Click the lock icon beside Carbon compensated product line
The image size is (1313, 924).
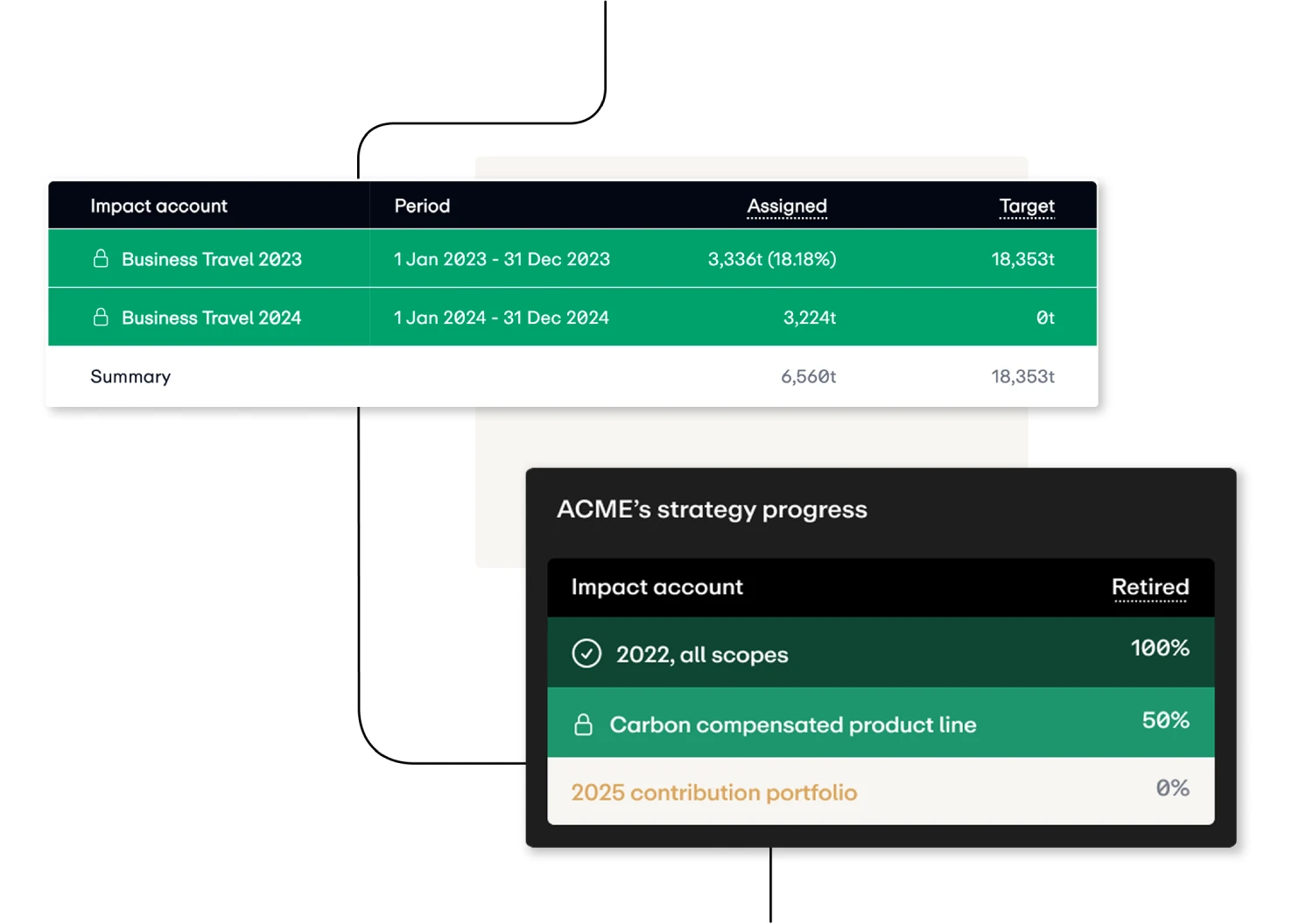583,724
